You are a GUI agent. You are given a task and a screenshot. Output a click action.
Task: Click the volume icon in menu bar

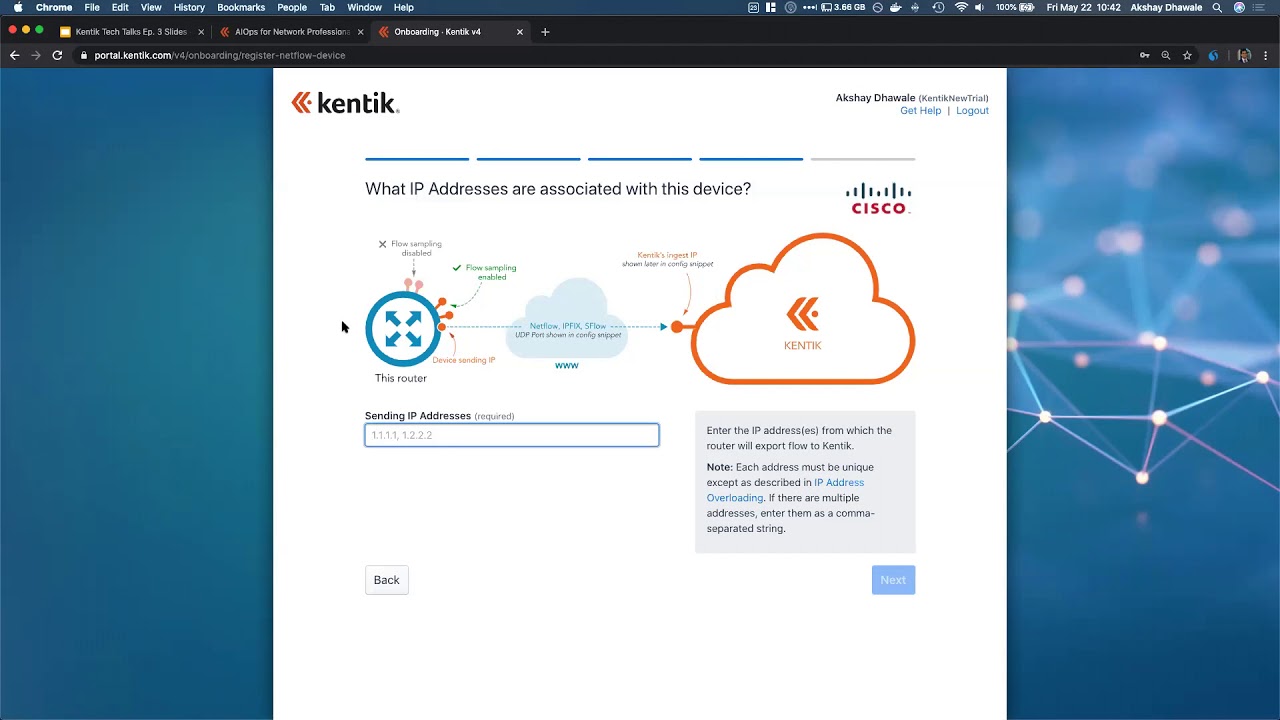(981, 7)
